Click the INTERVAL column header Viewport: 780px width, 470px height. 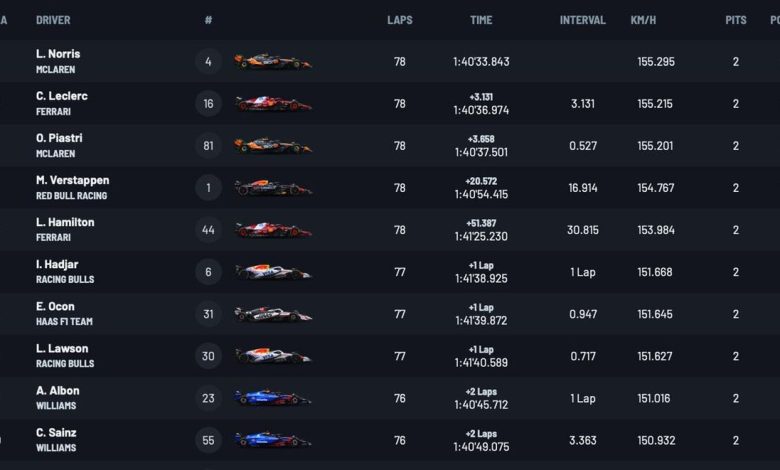(583, 20)
